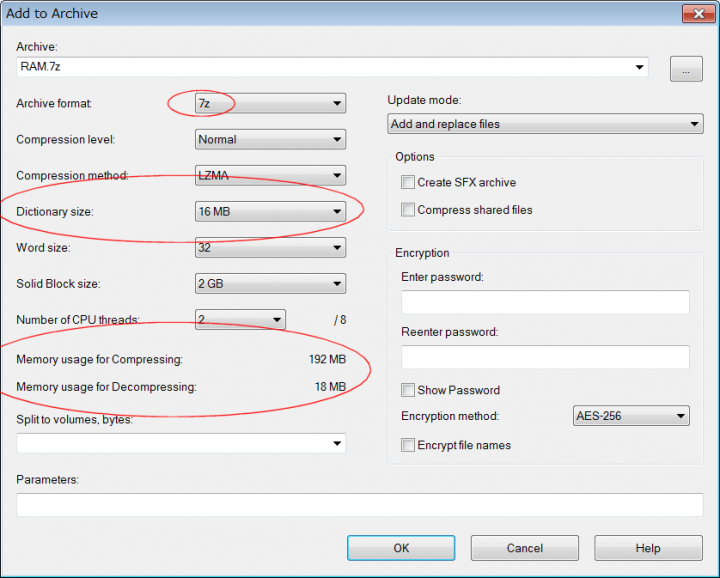This screenshot has height=578, width=720.
Task: Click the Parameters text field
Action: (x=360, y=505)
